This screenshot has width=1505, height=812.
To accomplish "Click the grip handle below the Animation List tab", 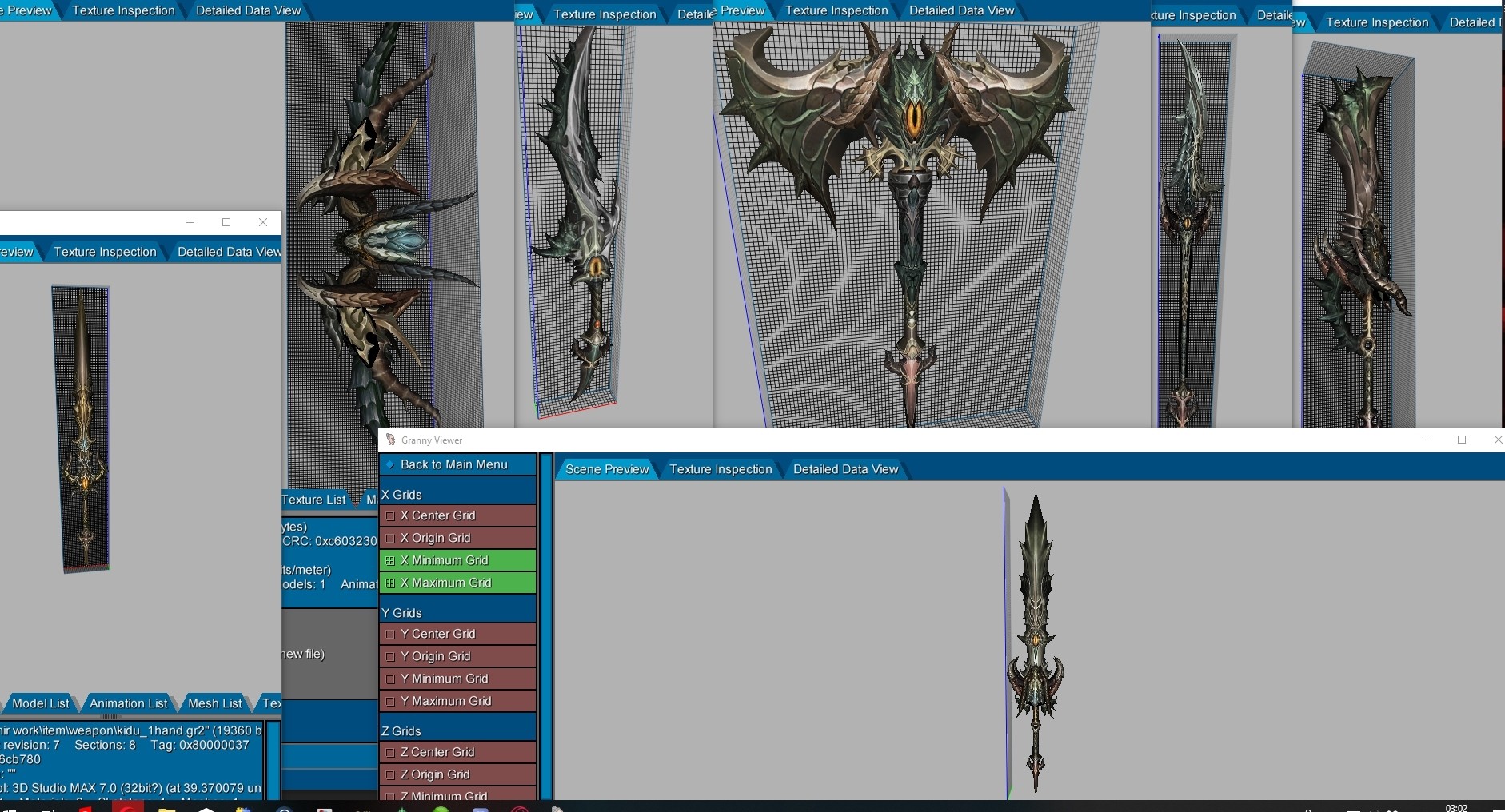I will (109, 717).
